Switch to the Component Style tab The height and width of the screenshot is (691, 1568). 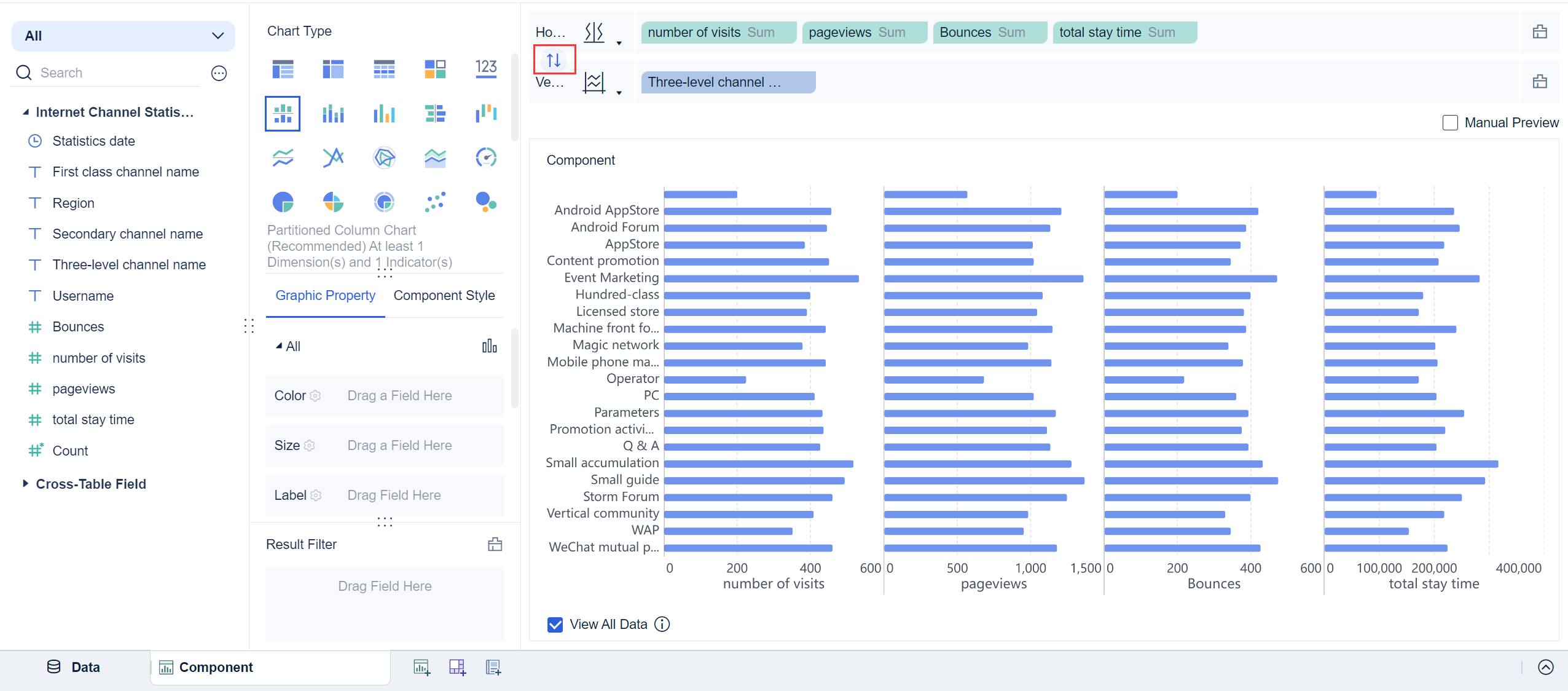pos(444,296)
